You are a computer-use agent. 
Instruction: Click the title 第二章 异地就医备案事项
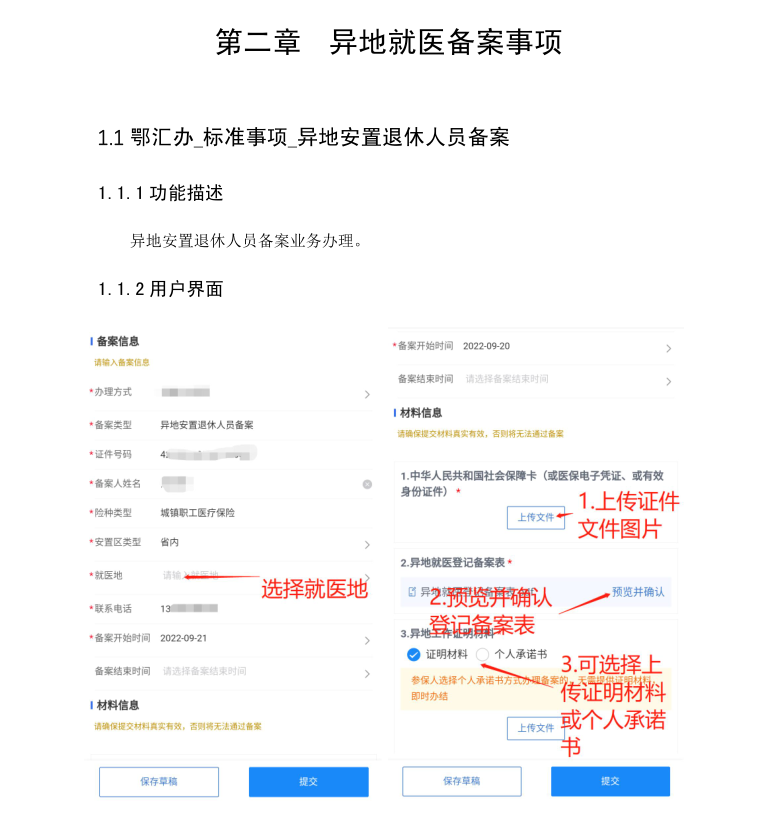(389, 42)
